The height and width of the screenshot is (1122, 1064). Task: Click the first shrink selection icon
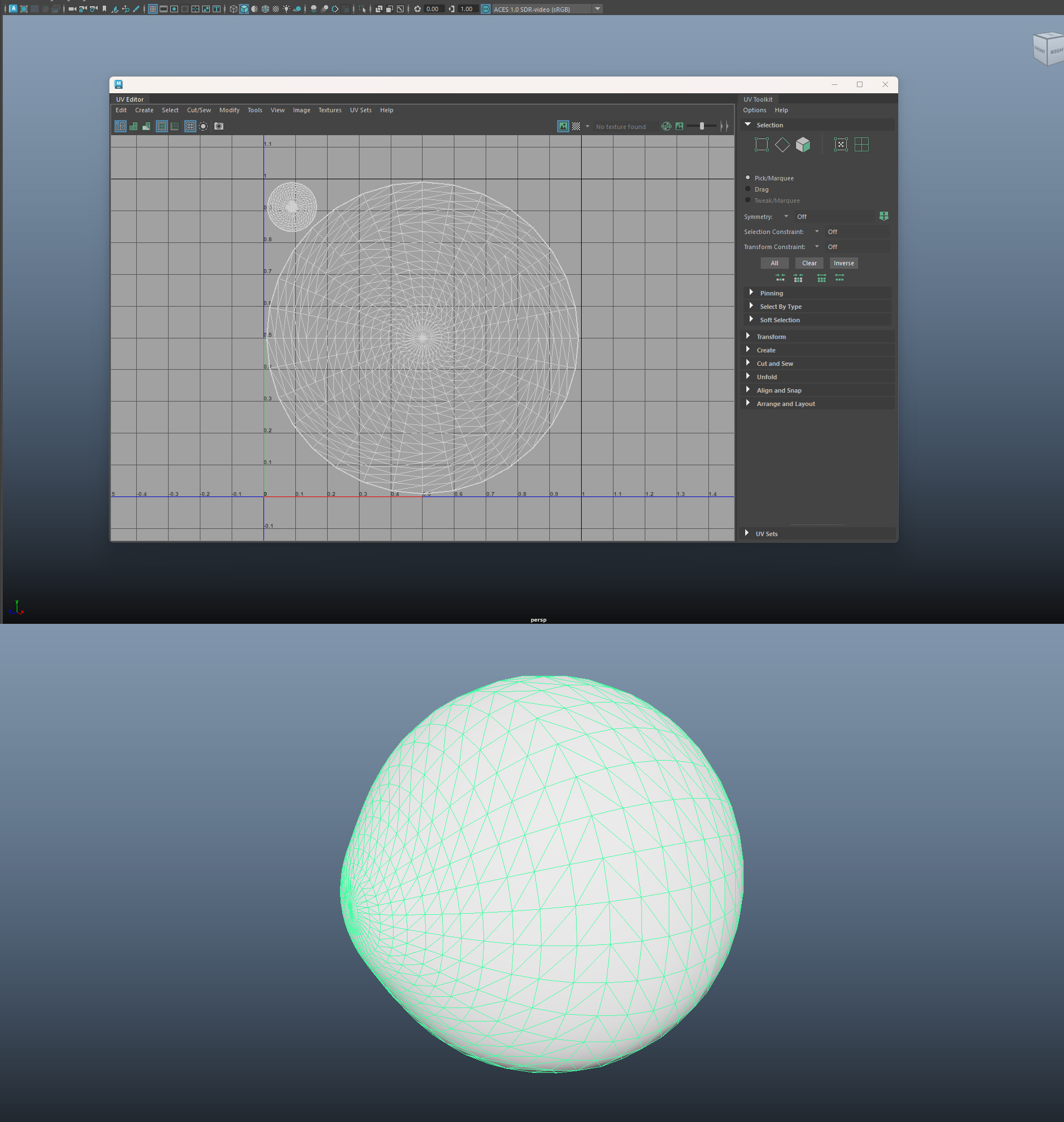[780, 278]
